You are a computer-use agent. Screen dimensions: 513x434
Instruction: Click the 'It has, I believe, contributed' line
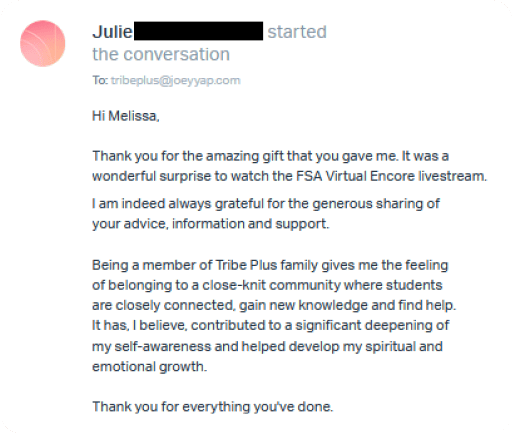[x=270, y=325]
